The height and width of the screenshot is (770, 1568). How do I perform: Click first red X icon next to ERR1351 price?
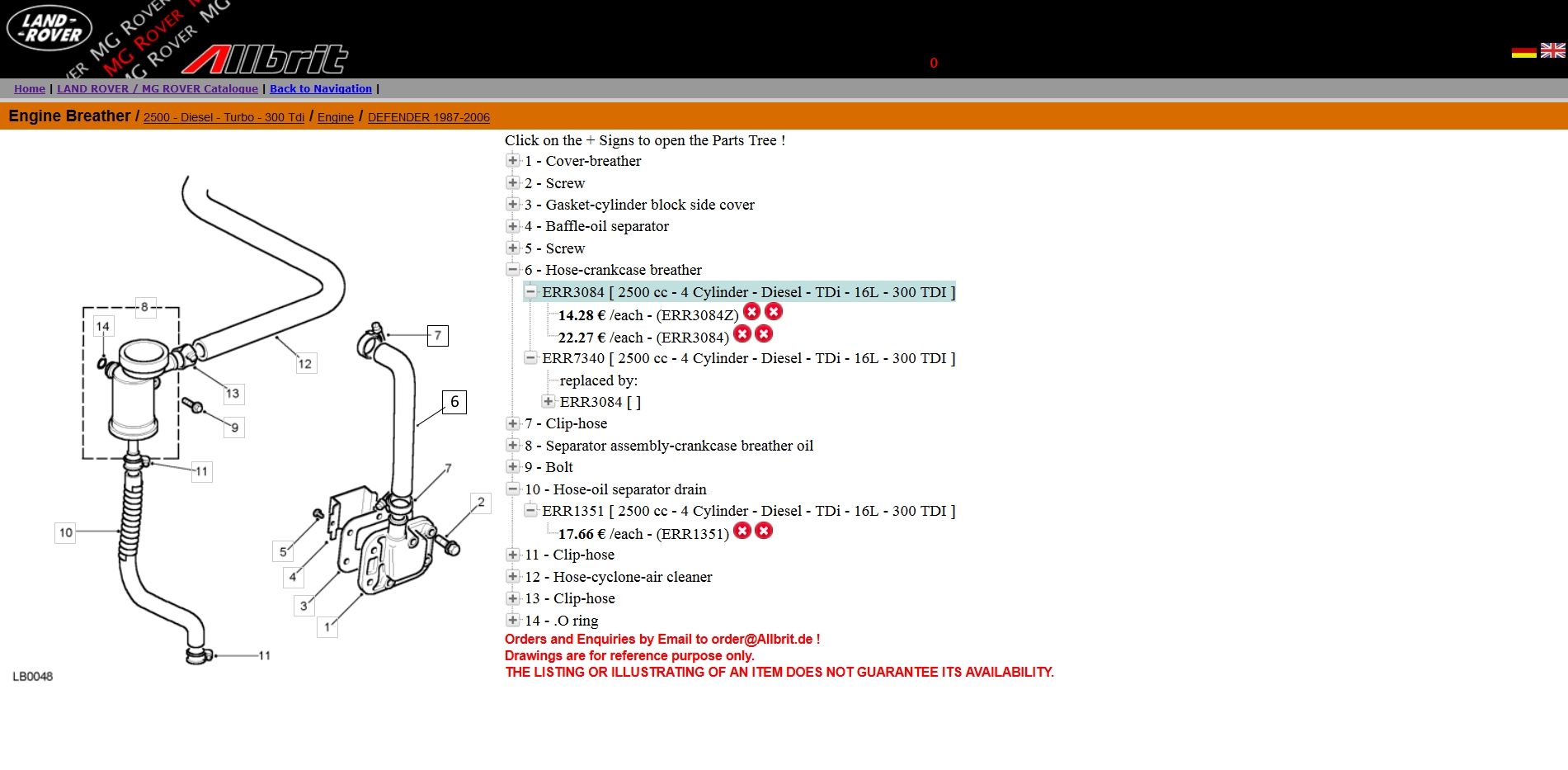[742, 531]
